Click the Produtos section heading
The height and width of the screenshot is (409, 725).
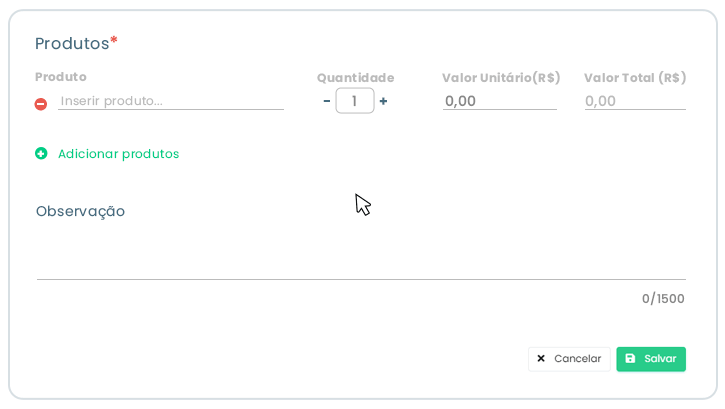tap(72, 43)
